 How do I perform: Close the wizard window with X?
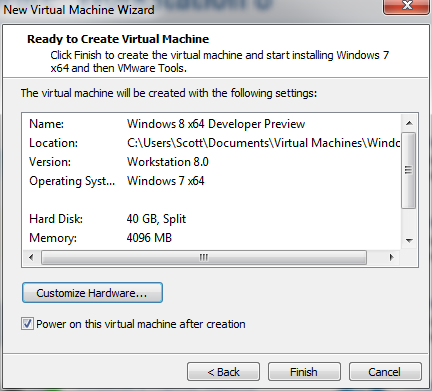(407, 6)
